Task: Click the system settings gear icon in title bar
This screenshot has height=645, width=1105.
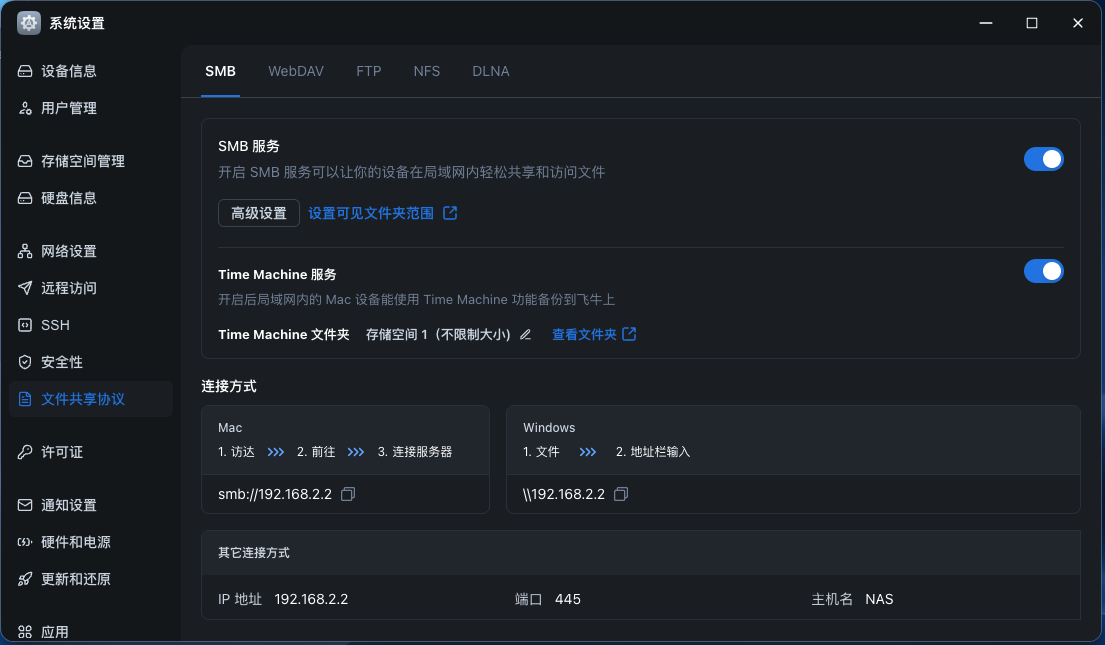Action: 29,23
